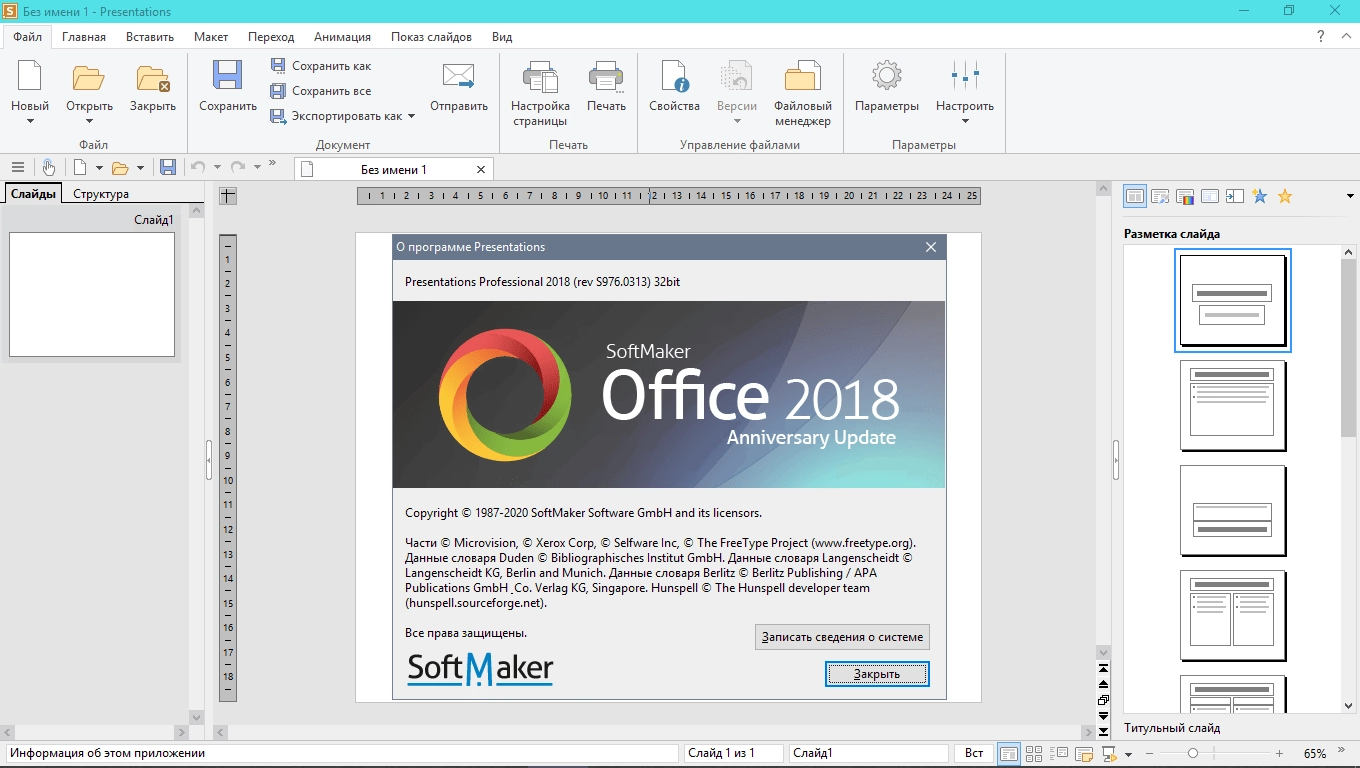Choose Сохранить все in the ribbon
This screenshot has width=1360, height=768.
coord(321,91)
